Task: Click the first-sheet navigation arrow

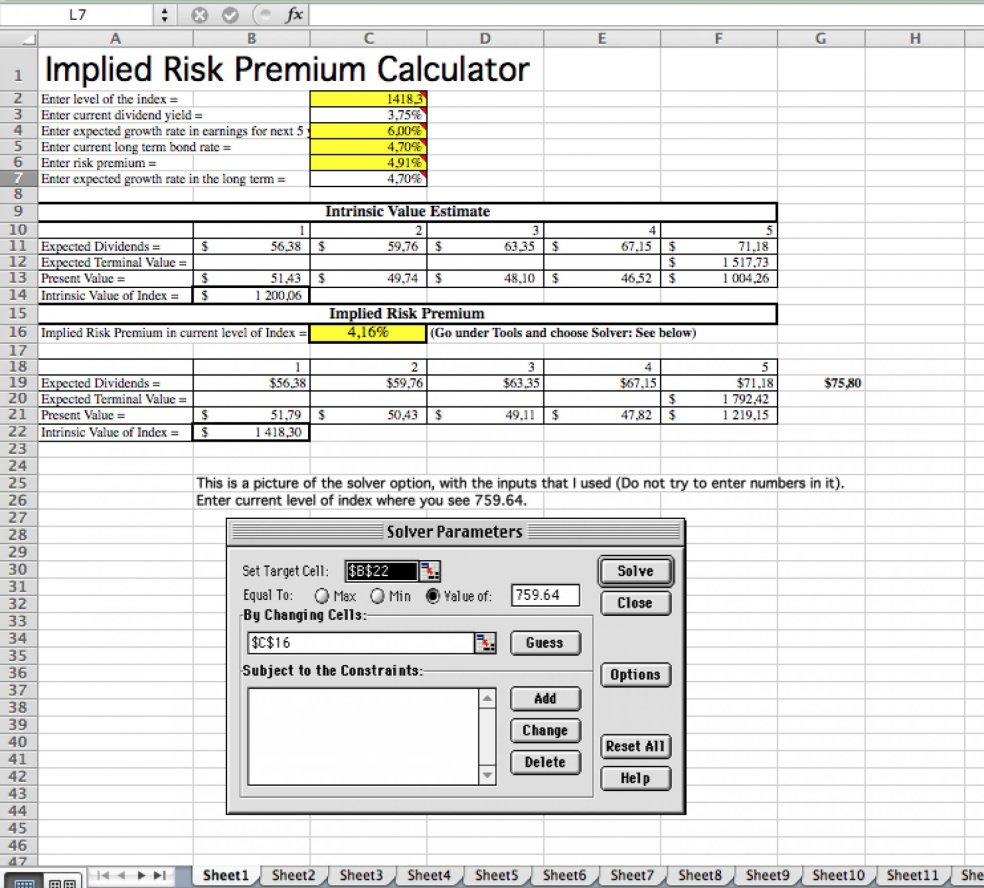Action: pos(102,875)
